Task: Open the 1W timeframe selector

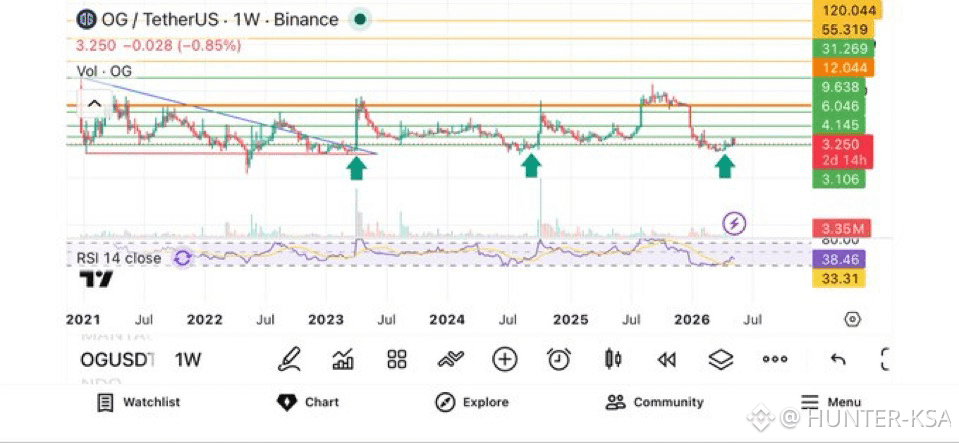Action: coord(188,360)
